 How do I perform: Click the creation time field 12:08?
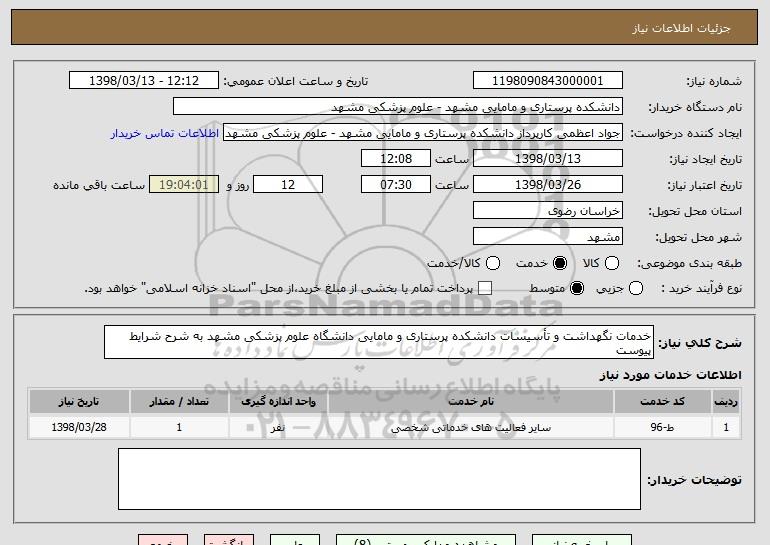coord(396,159)
